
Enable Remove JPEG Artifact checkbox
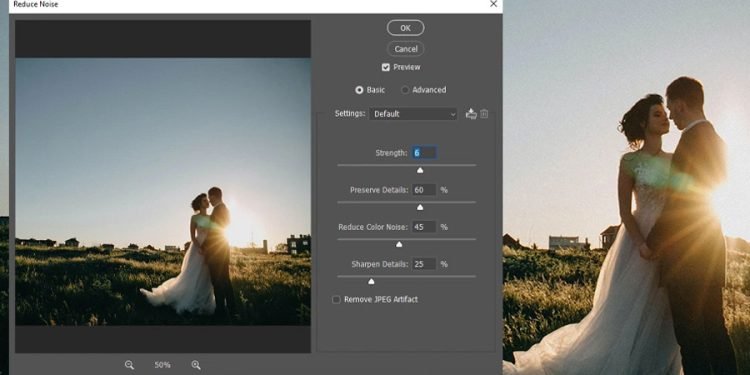[x=336, y=299]
